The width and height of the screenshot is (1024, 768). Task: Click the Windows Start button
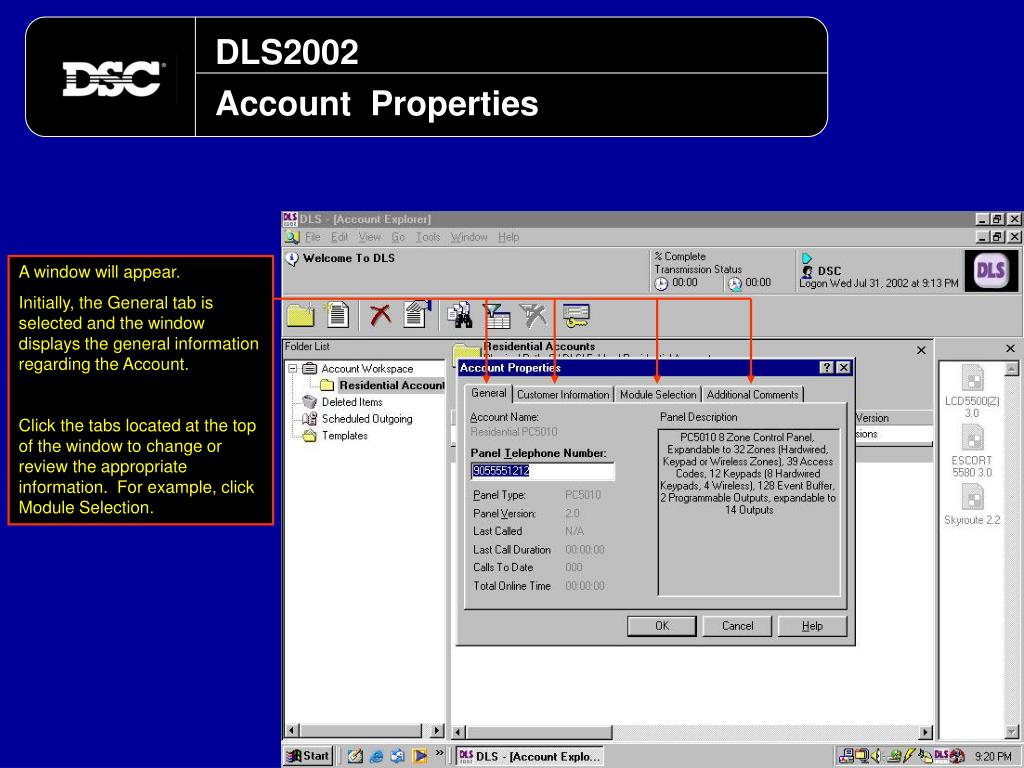(x=308, y=756)
